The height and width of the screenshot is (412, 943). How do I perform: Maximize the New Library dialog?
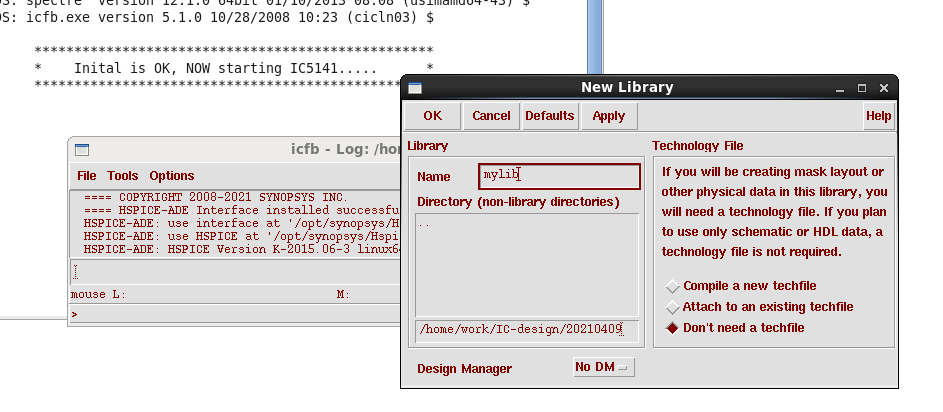[x=862, y=88]
